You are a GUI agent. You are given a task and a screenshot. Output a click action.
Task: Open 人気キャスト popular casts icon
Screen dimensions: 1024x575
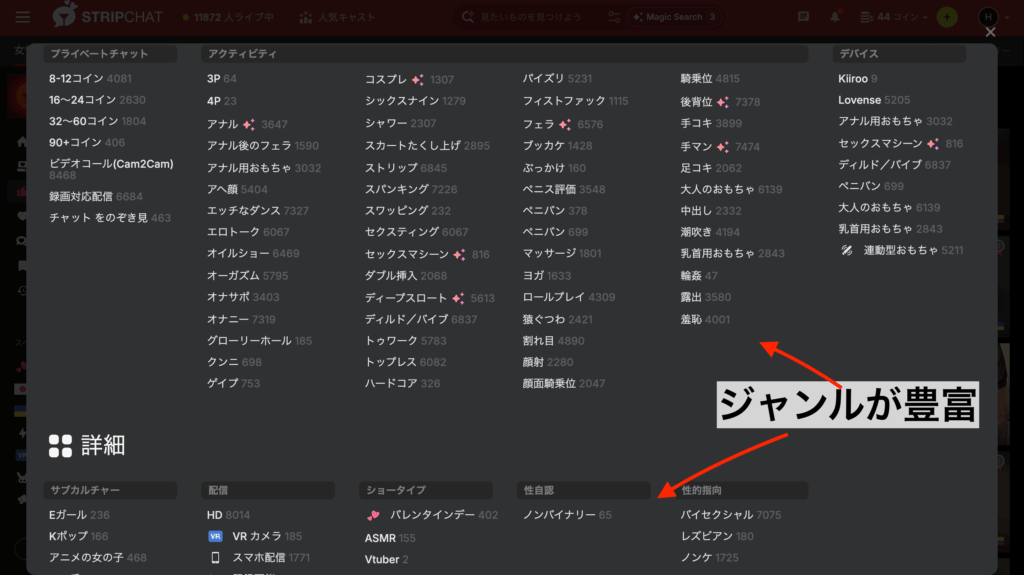306,17
